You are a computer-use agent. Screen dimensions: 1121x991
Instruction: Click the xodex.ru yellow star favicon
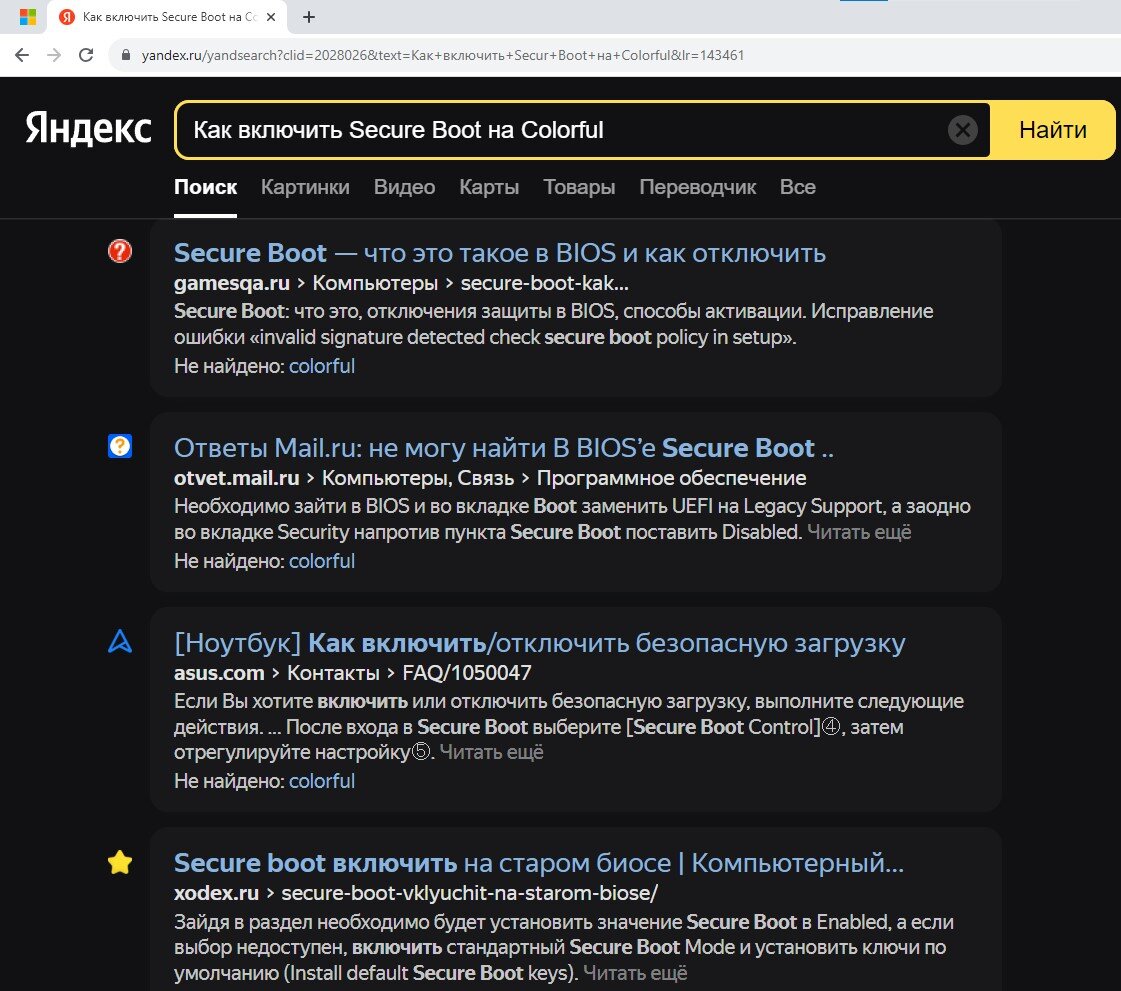coord(120,862)
